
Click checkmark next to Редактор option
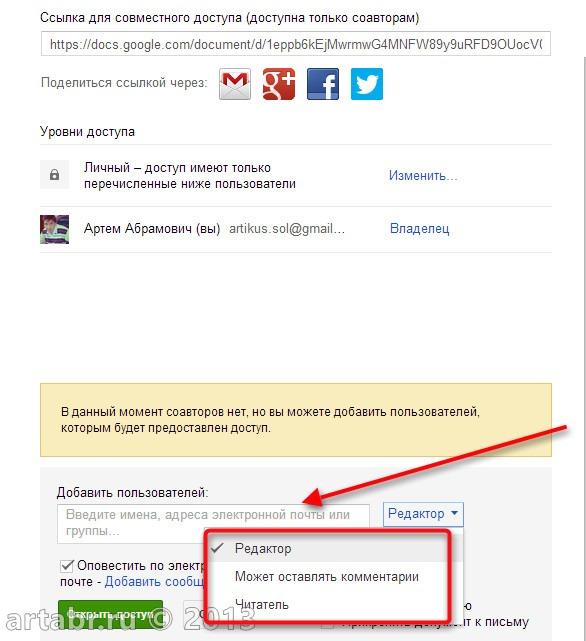tap(217, 548)
